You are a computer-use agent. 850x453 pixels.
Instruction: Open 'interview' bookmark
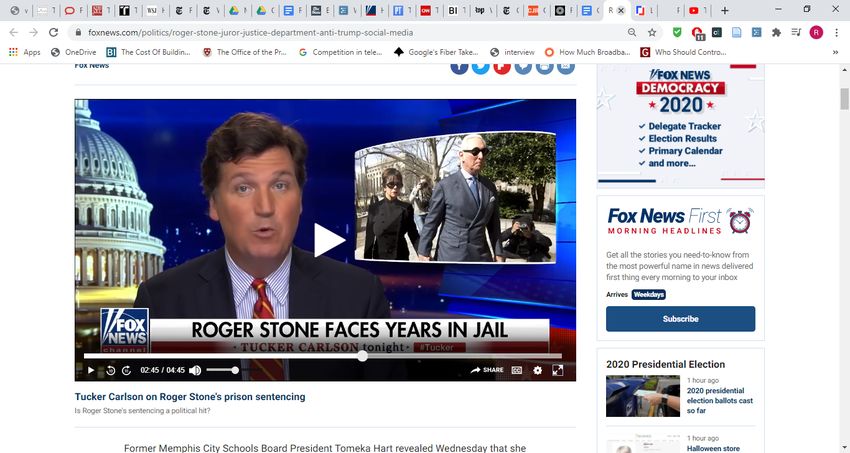click(512, 53)
